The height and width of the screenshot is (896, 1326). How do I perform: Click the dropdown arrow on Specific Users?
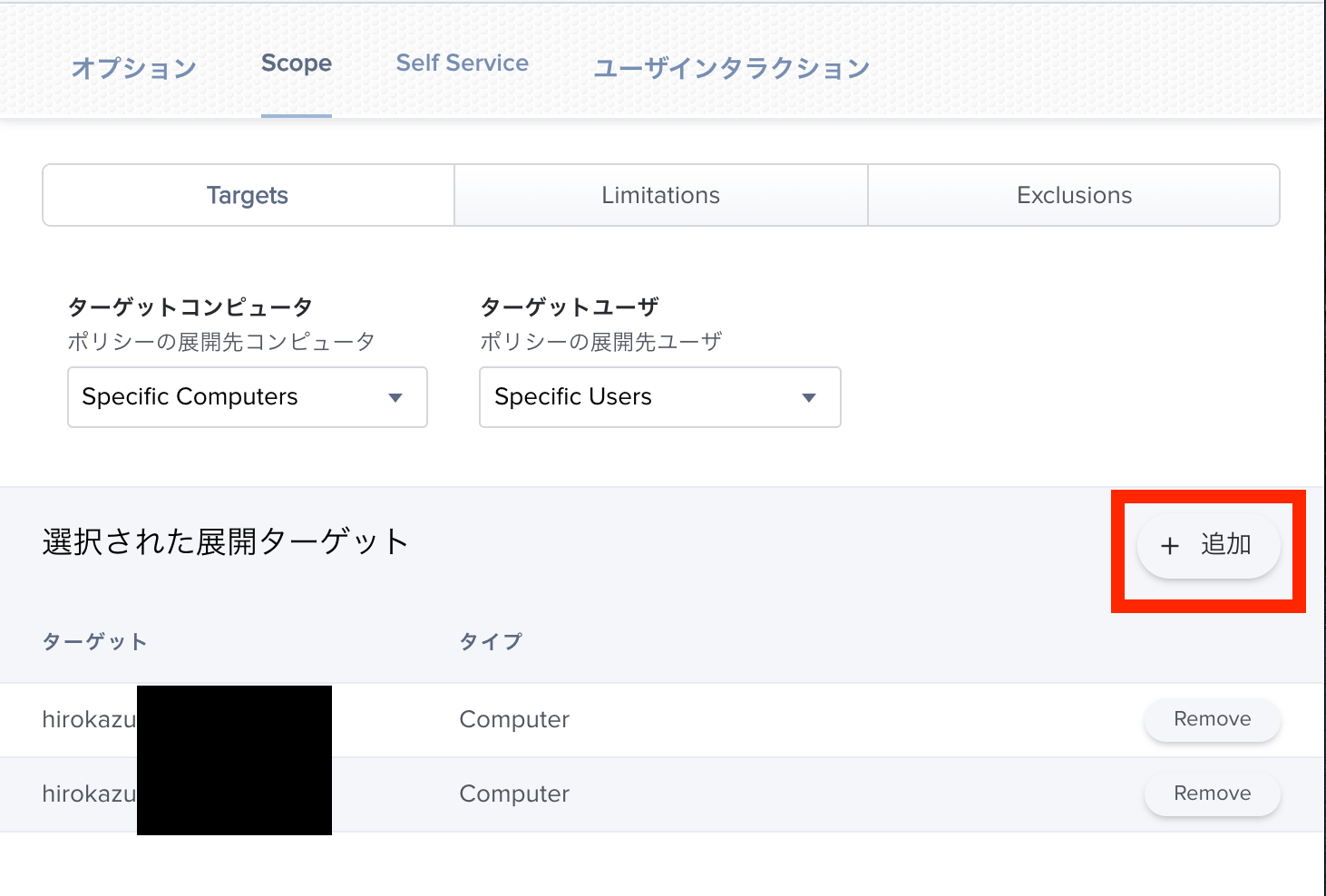[808, 397]
